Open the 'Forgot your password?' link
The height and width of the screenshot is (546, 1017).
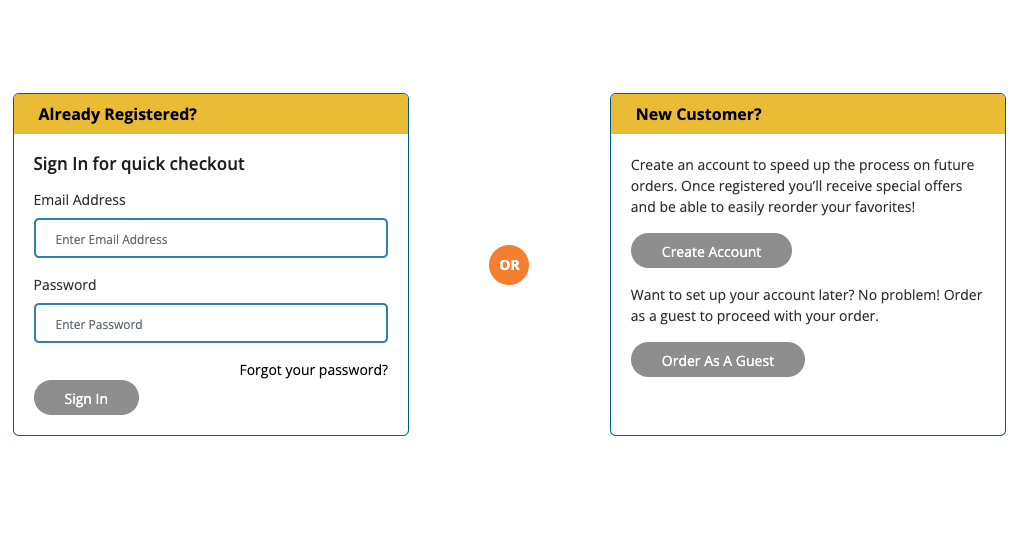tap(313, 370)
